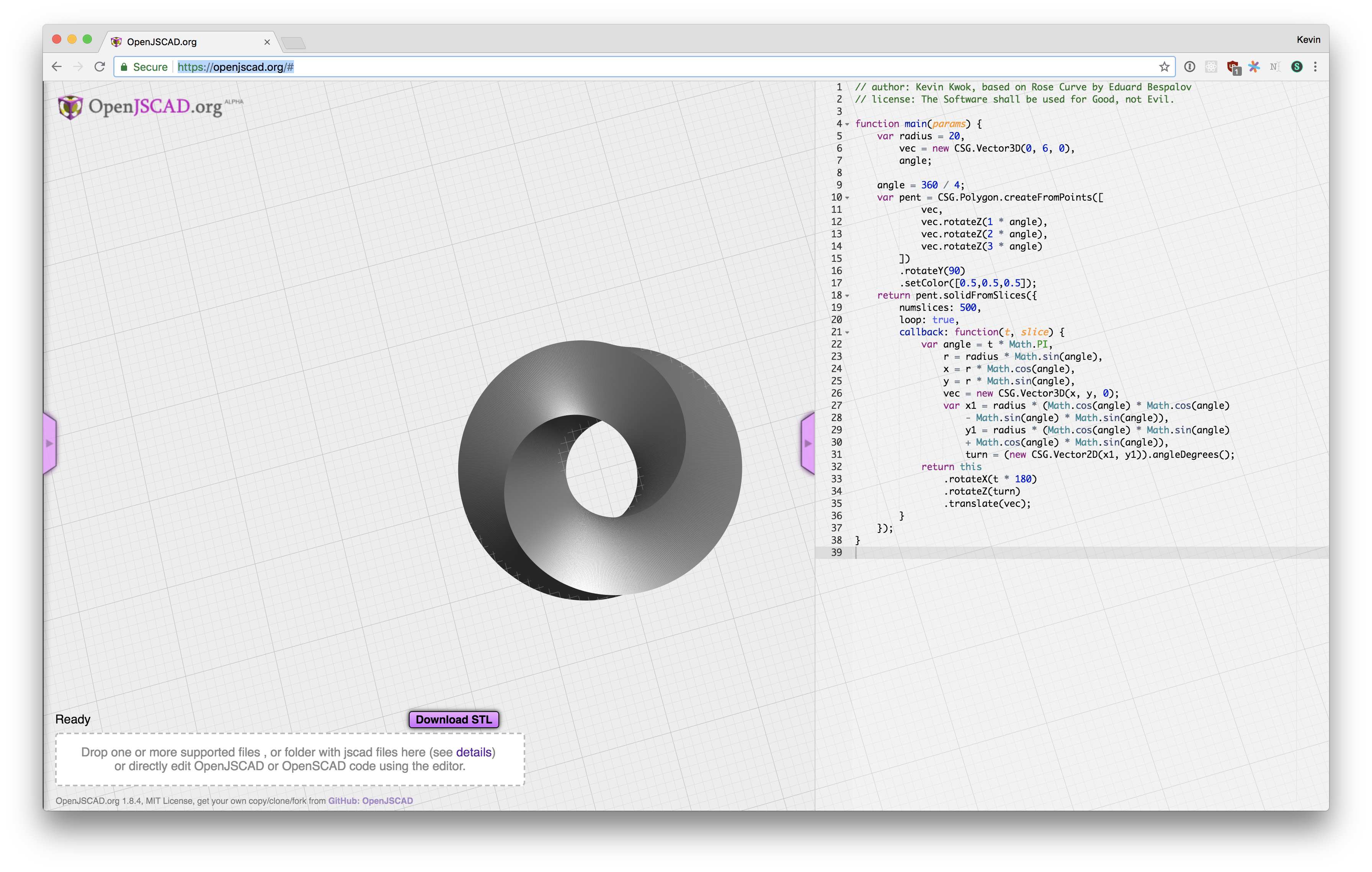Click the macOS green fullscreen window button

coord(87,39)
